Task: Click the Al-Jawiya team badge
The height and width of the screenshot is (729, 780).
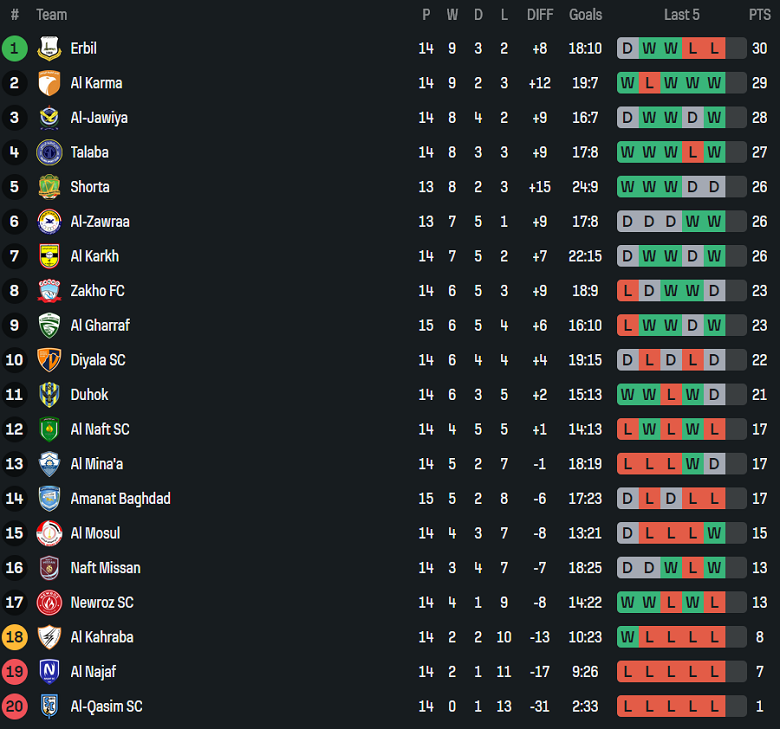Action: [49, 118]
